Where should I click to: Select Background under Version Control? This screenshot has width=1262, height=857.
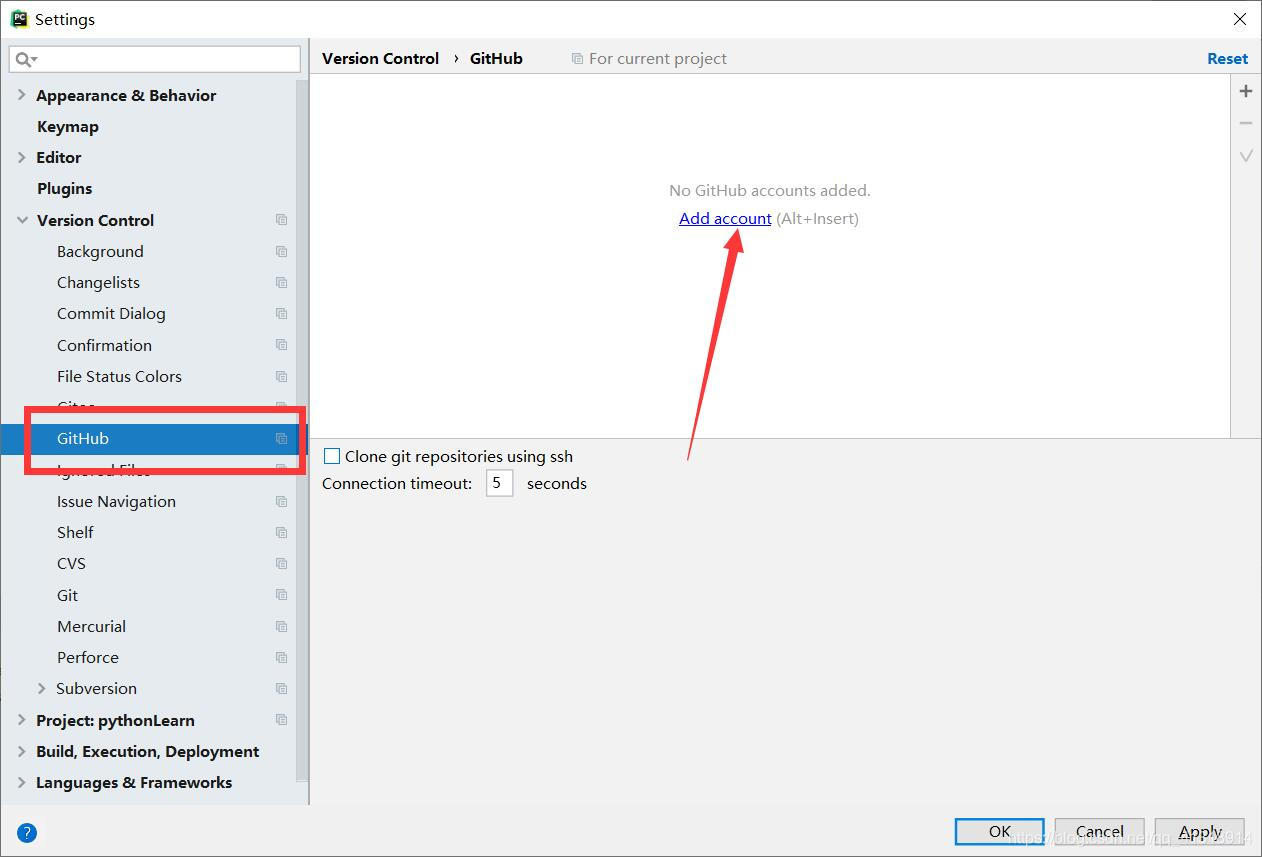coord(100,251)
